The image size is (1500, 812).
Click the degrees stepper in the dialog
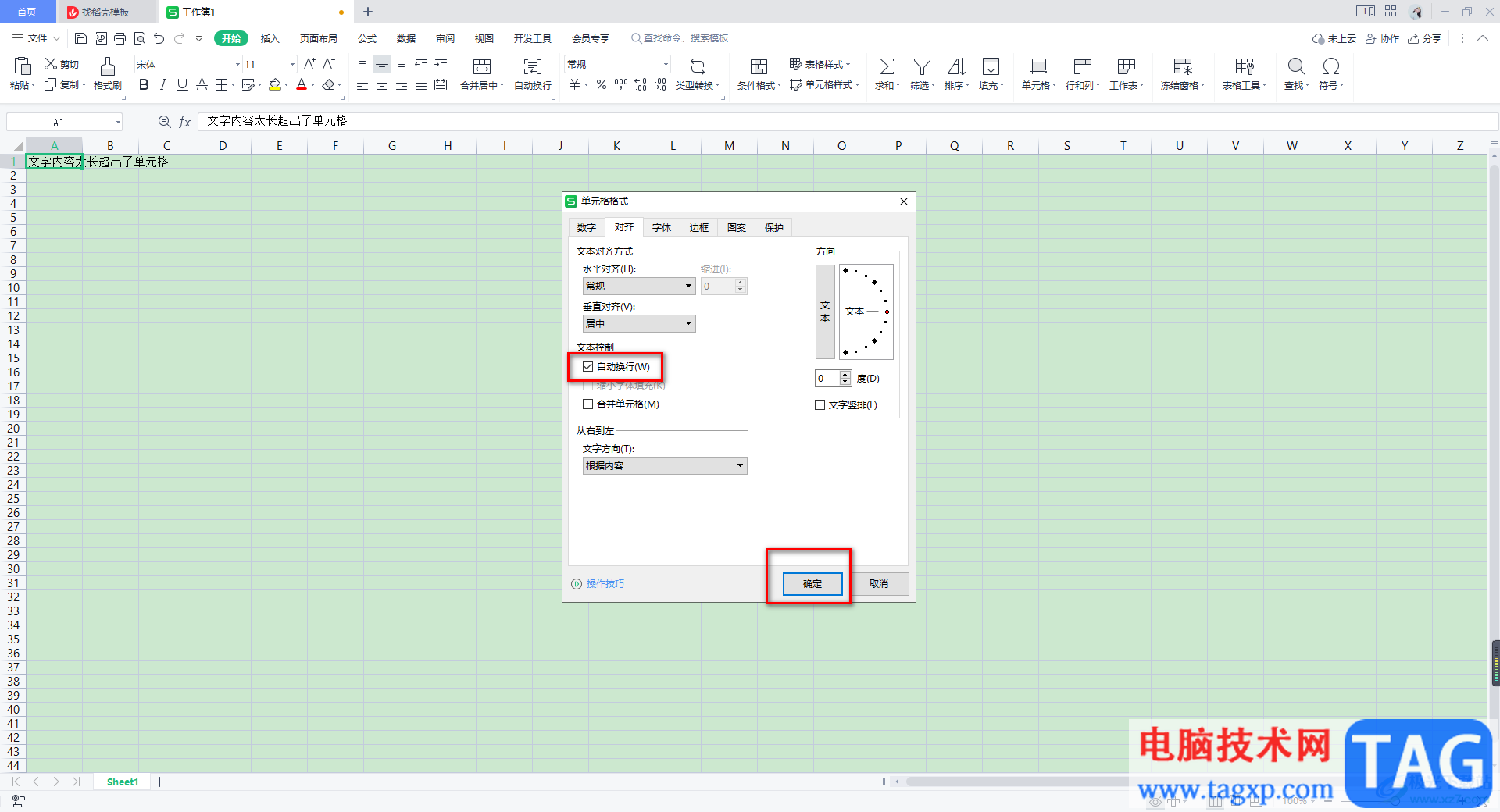tap(845, 379)
